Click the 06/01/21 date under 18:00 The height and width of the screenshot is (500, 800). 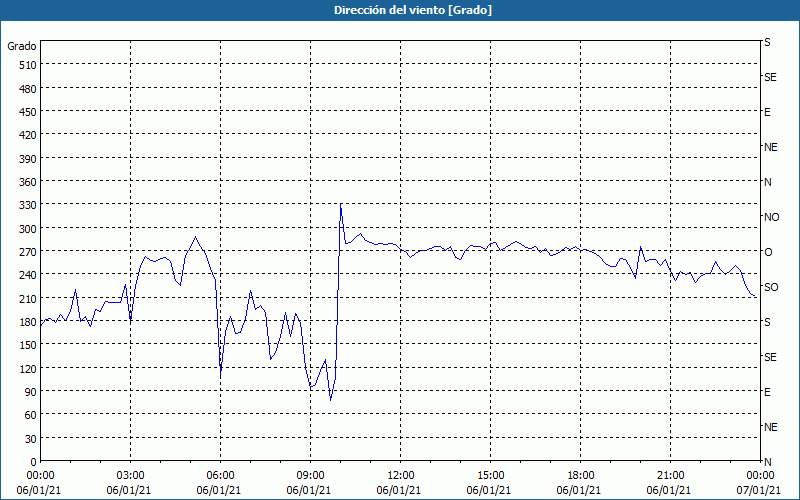pyautogui.click(x=579, y=490)
